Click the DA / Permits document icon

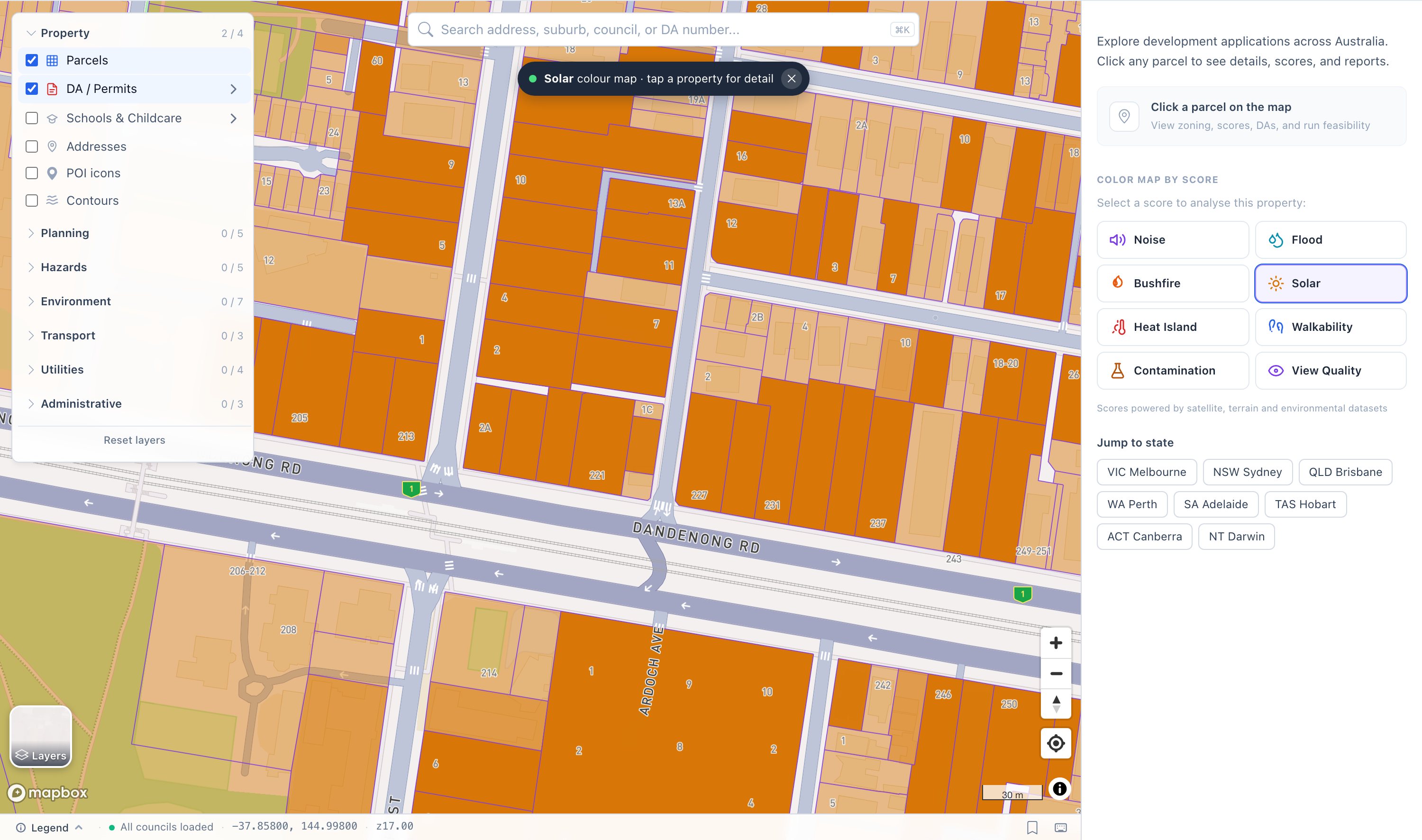point(52,89)
